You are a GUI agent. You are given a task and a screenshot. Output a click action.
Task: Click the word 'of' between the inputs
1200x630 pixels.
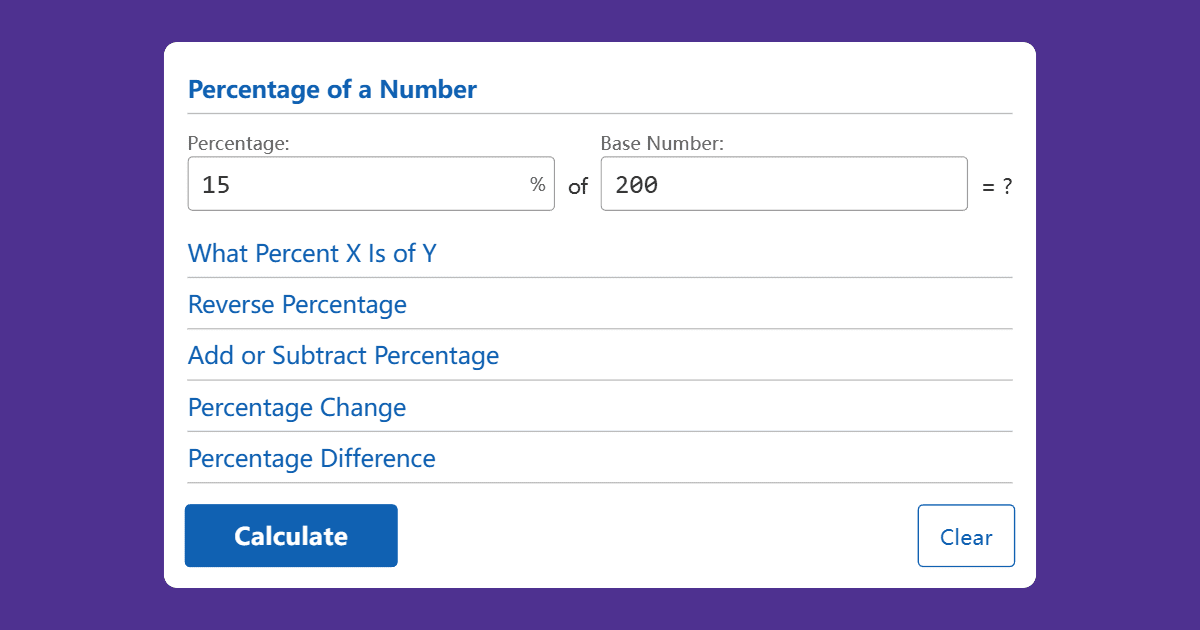click(x=577, y=186)
